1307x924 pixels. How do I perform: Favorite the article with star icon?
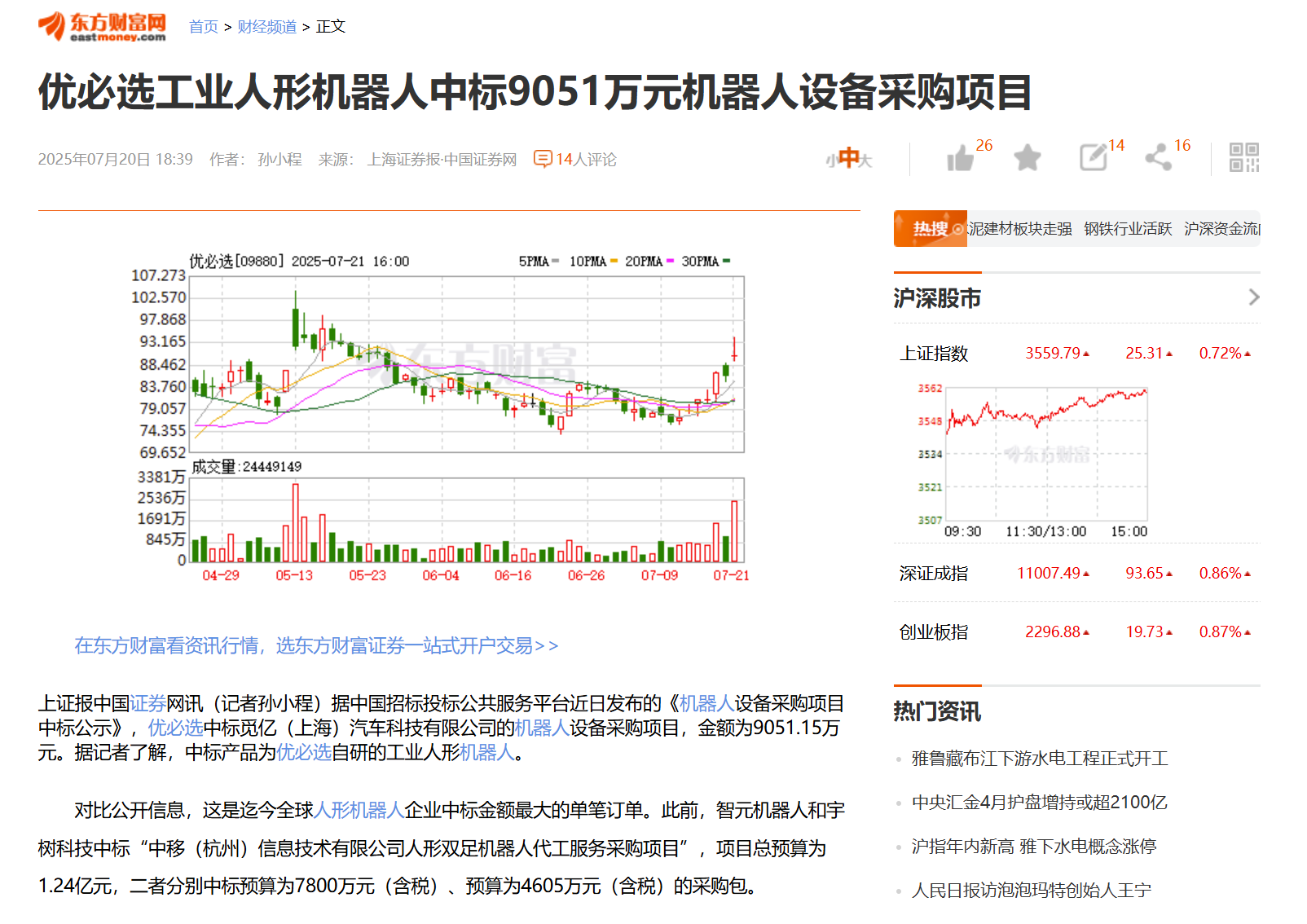pos(1028,158)
